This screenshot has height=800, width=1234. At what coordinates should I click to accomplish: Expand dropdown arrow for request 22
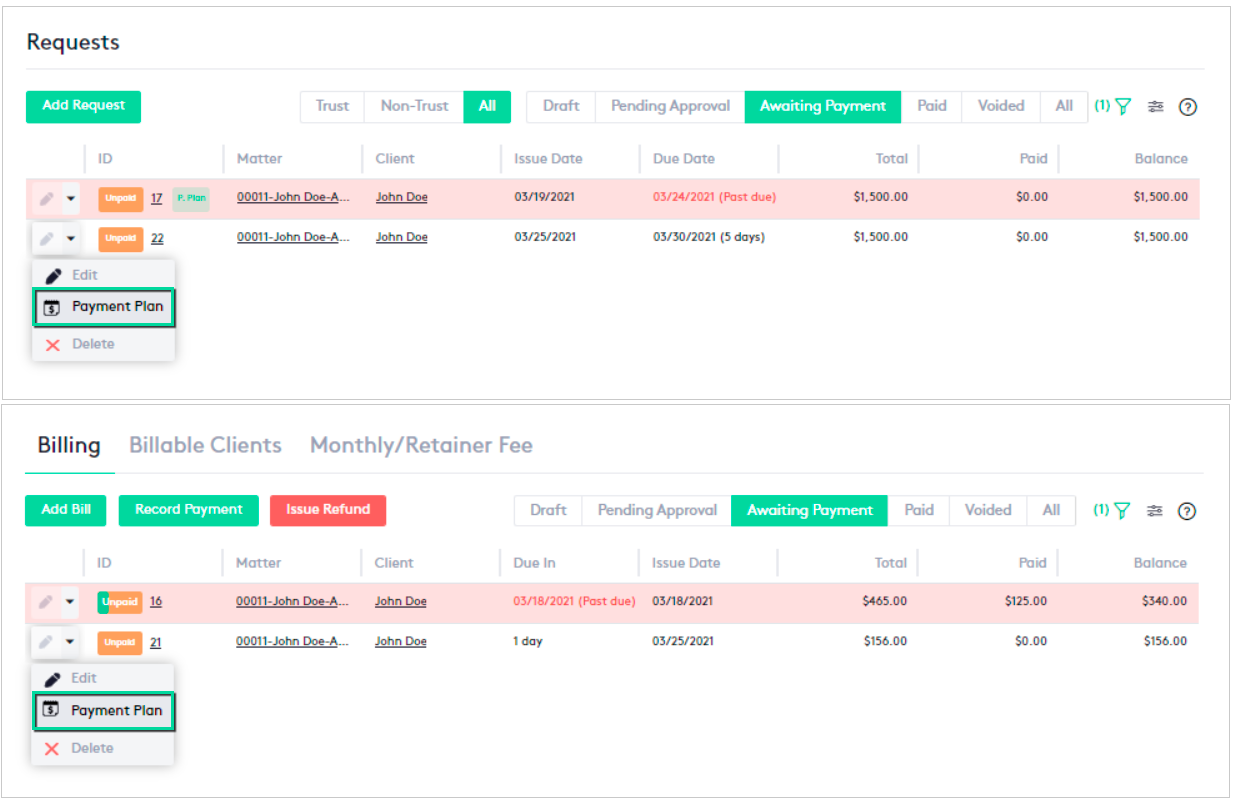coord(70,238)
